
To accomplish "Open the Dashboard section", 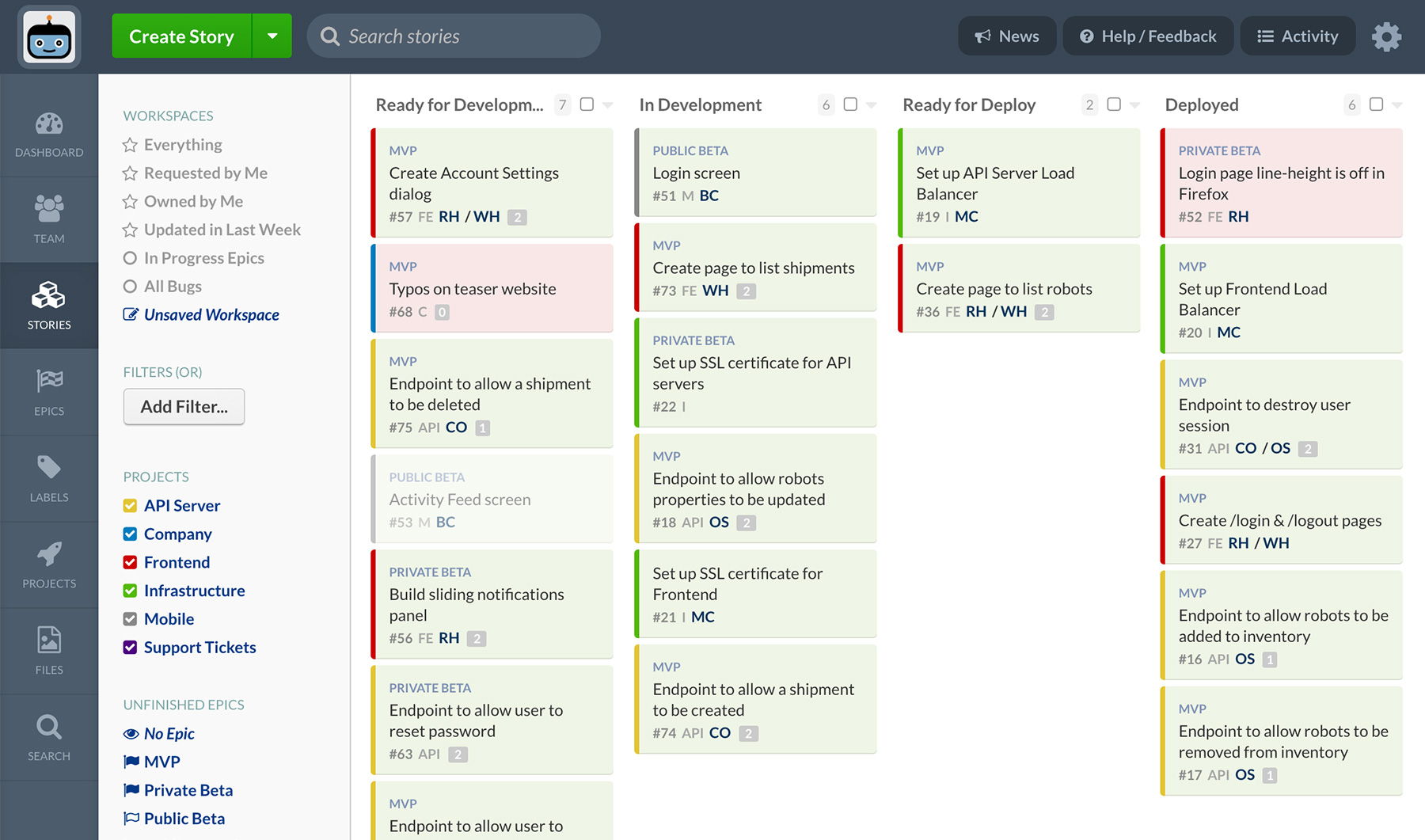I will click(49, 135).
